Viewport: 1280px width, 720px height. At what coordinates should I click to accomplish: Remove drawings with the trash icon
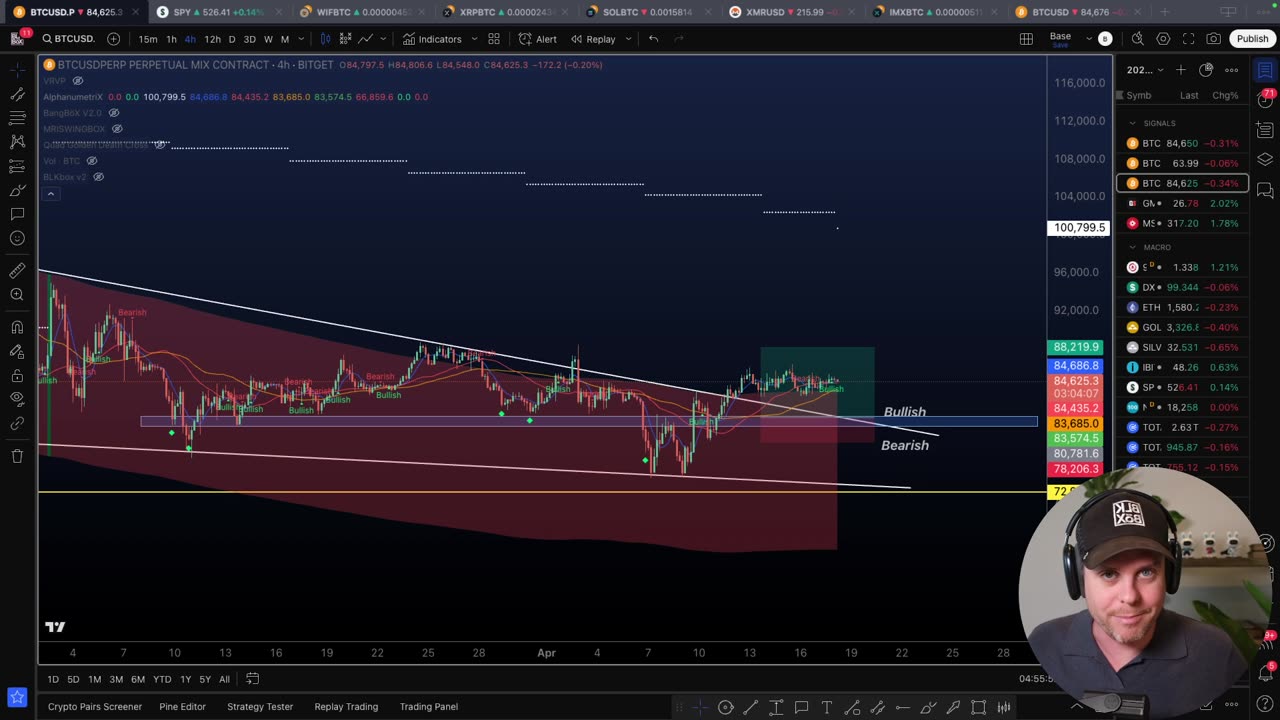pyautogui.click(x=17, y=456)
